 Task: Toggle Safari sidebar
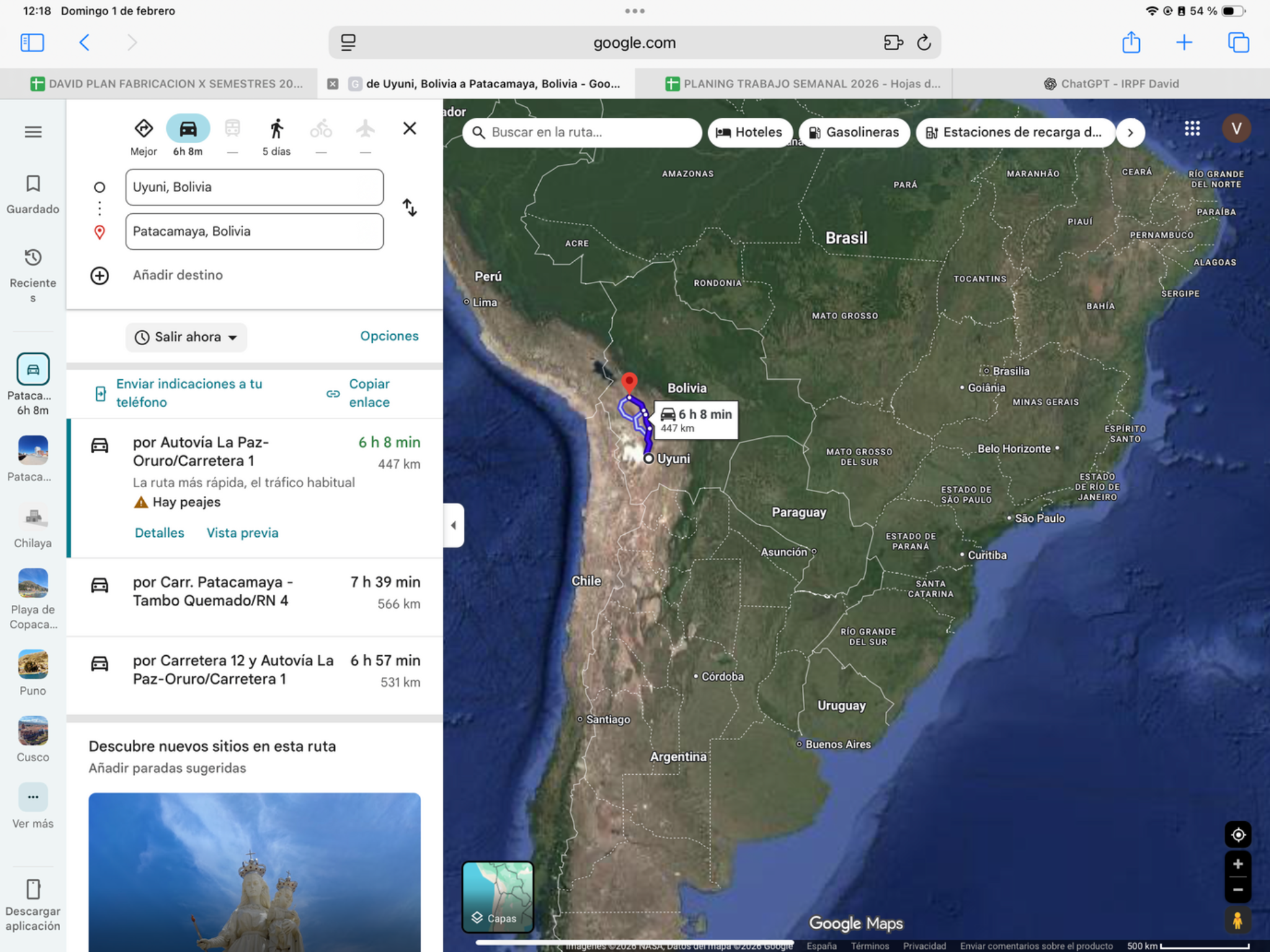point(32,42)
